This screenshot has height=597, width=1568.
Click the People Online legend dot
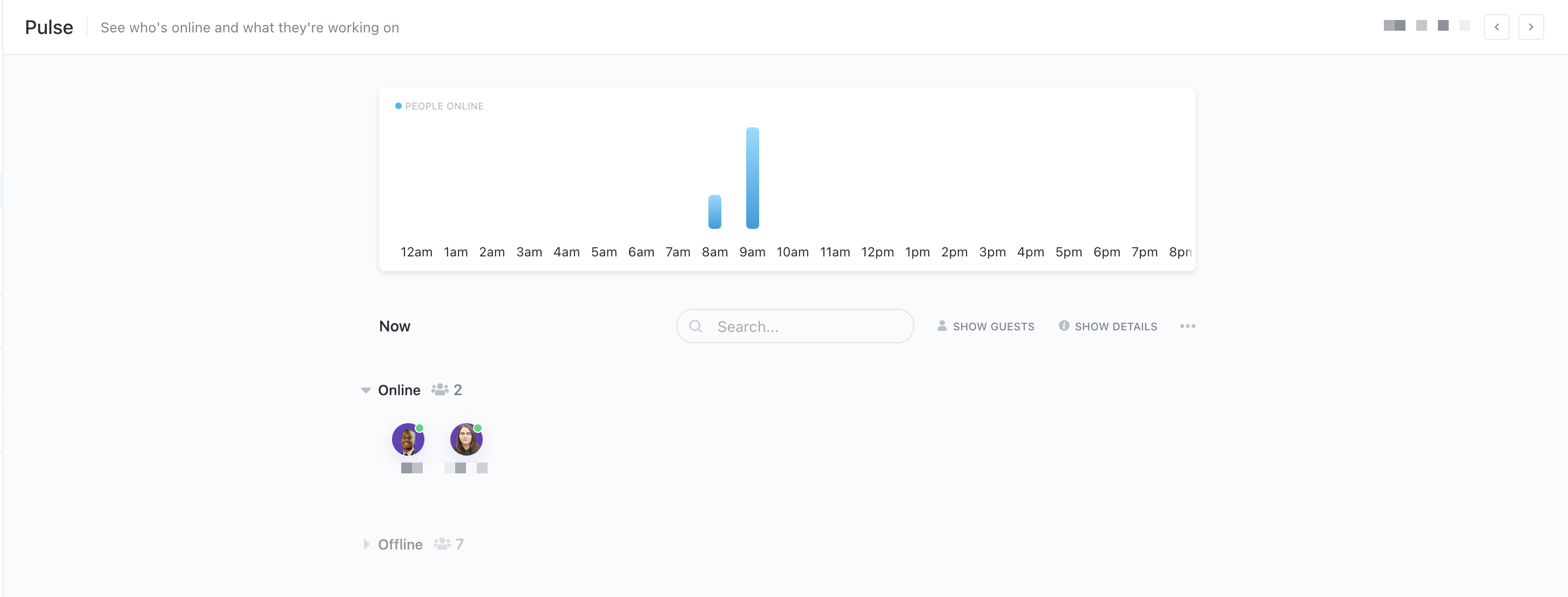click(398, 106)
